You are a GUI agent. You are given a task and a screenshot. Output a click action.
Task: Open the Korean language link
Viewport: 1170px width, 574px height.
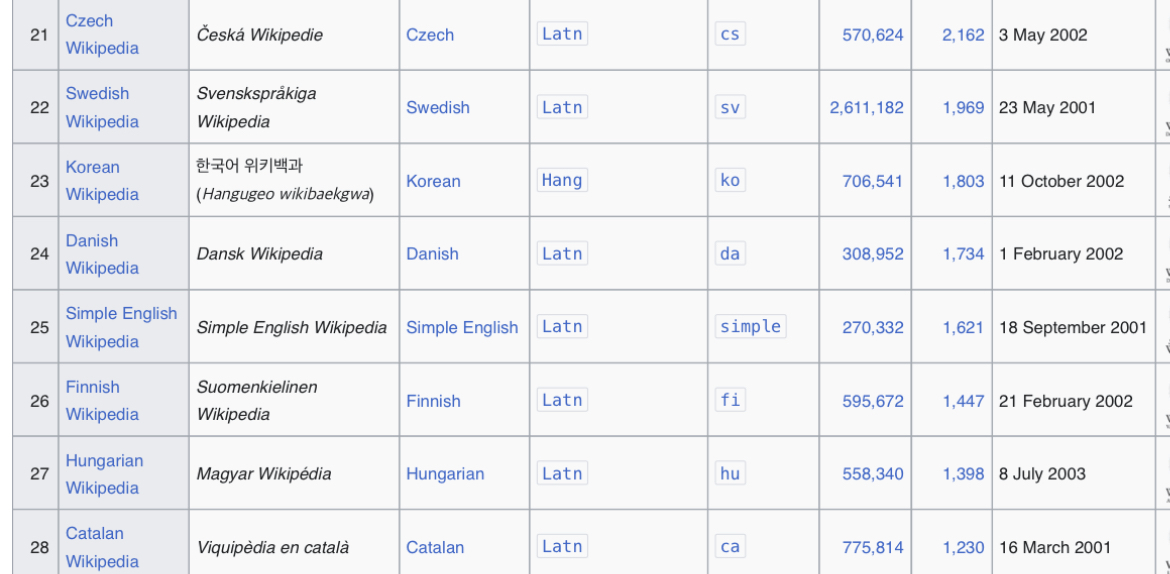(433, 181)
